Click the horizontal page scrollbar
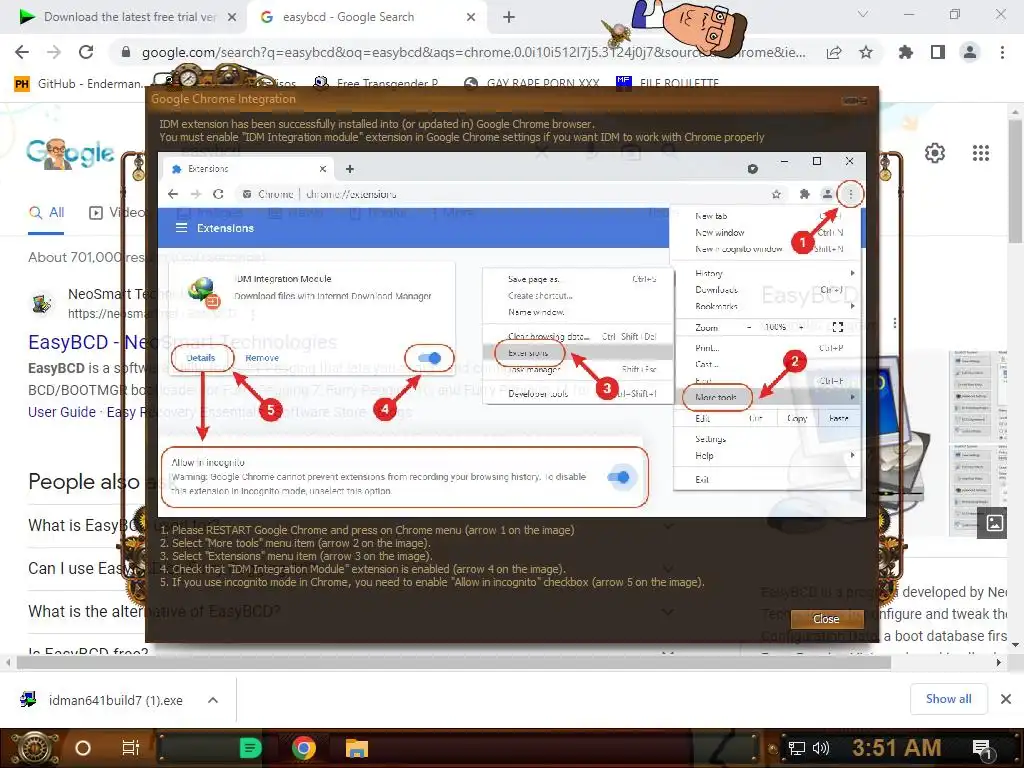 tap(453, 662)
